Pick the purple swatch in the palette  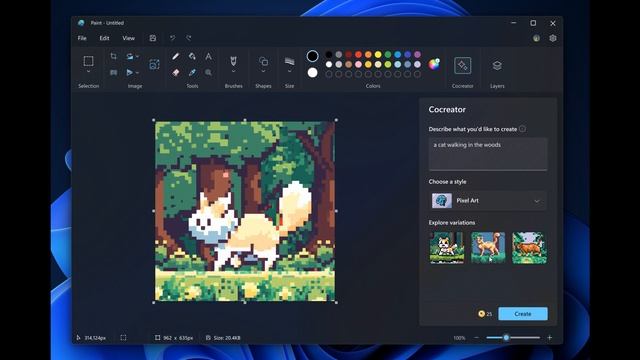pyautogui.click(x=417, y=54)
